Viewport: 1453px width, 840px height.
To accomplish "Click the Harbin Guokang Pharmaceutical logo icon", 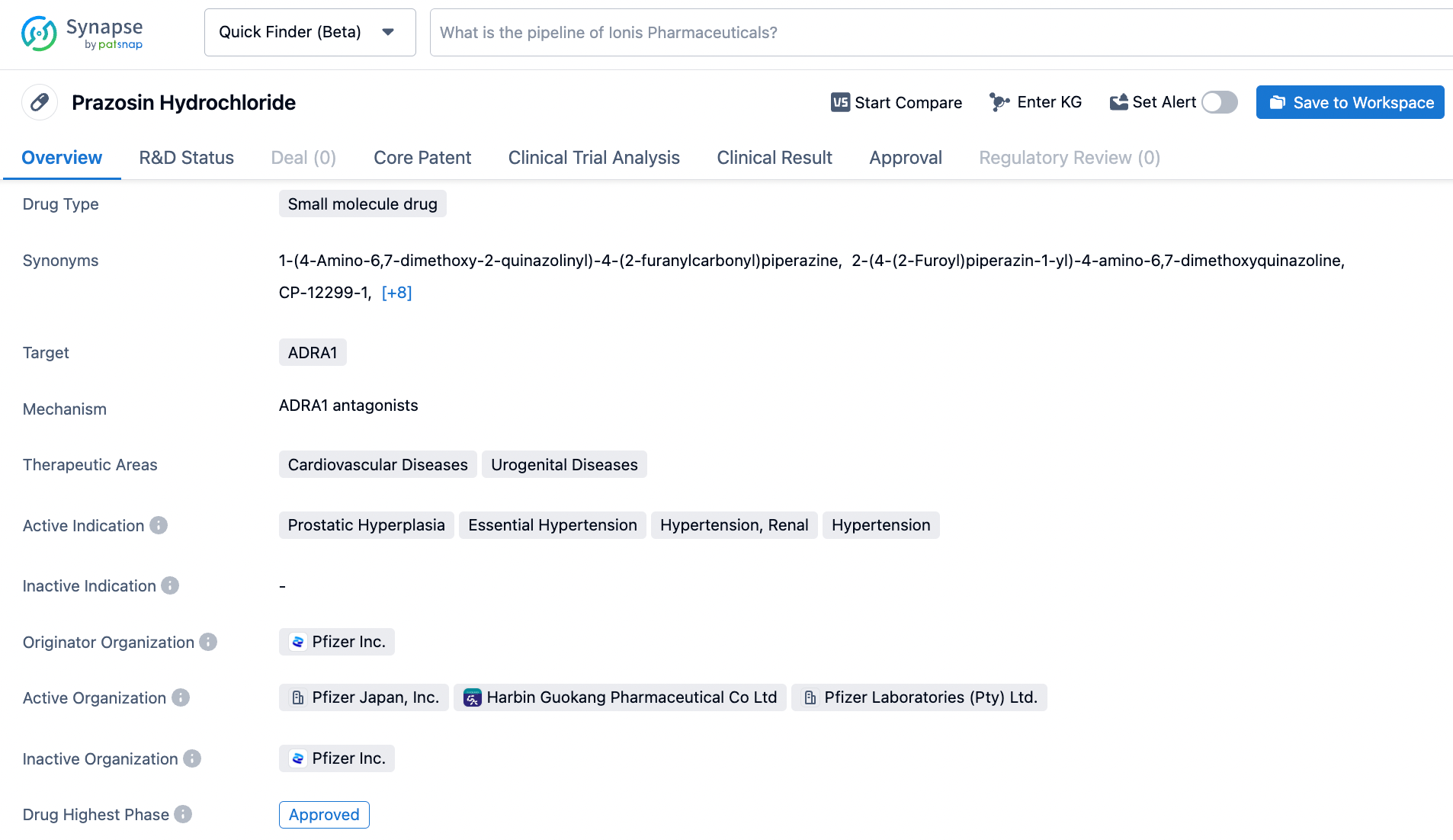I will pos(473,697).
